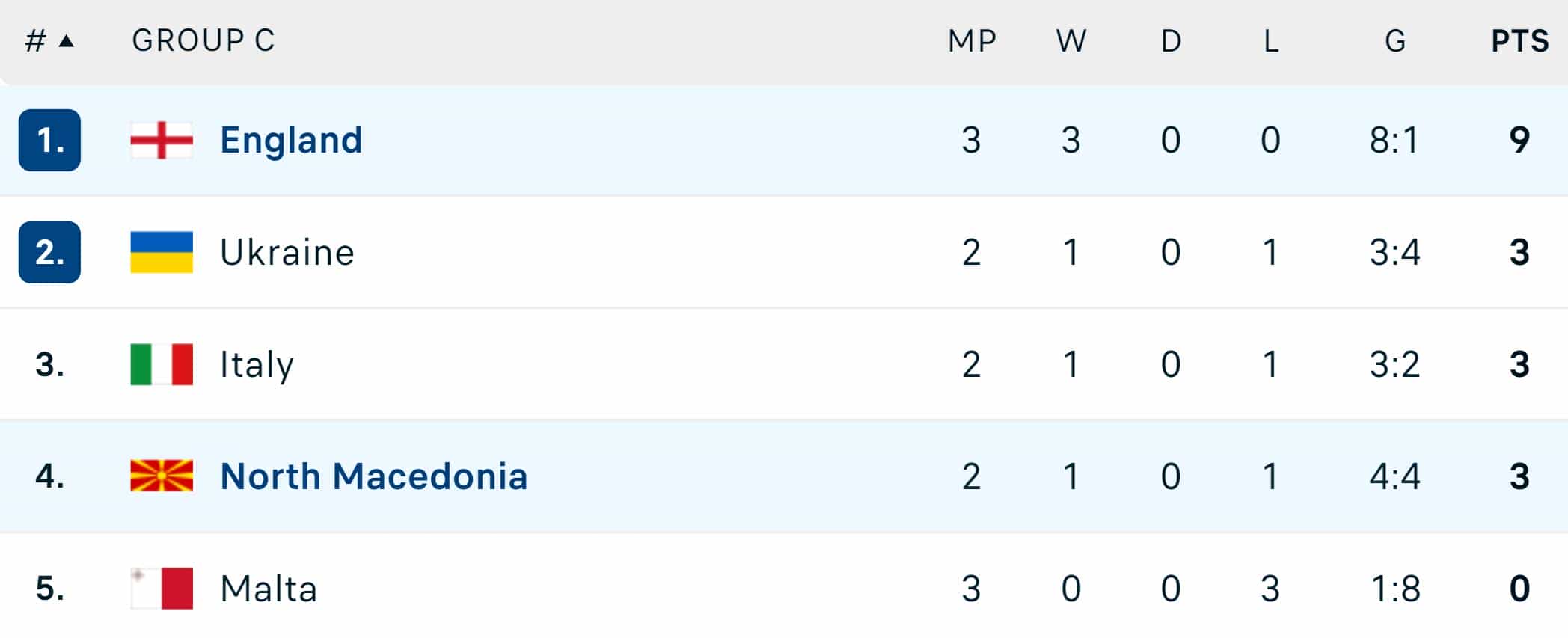
Task: Sort standings by W column header
Action: (1071, 41)
